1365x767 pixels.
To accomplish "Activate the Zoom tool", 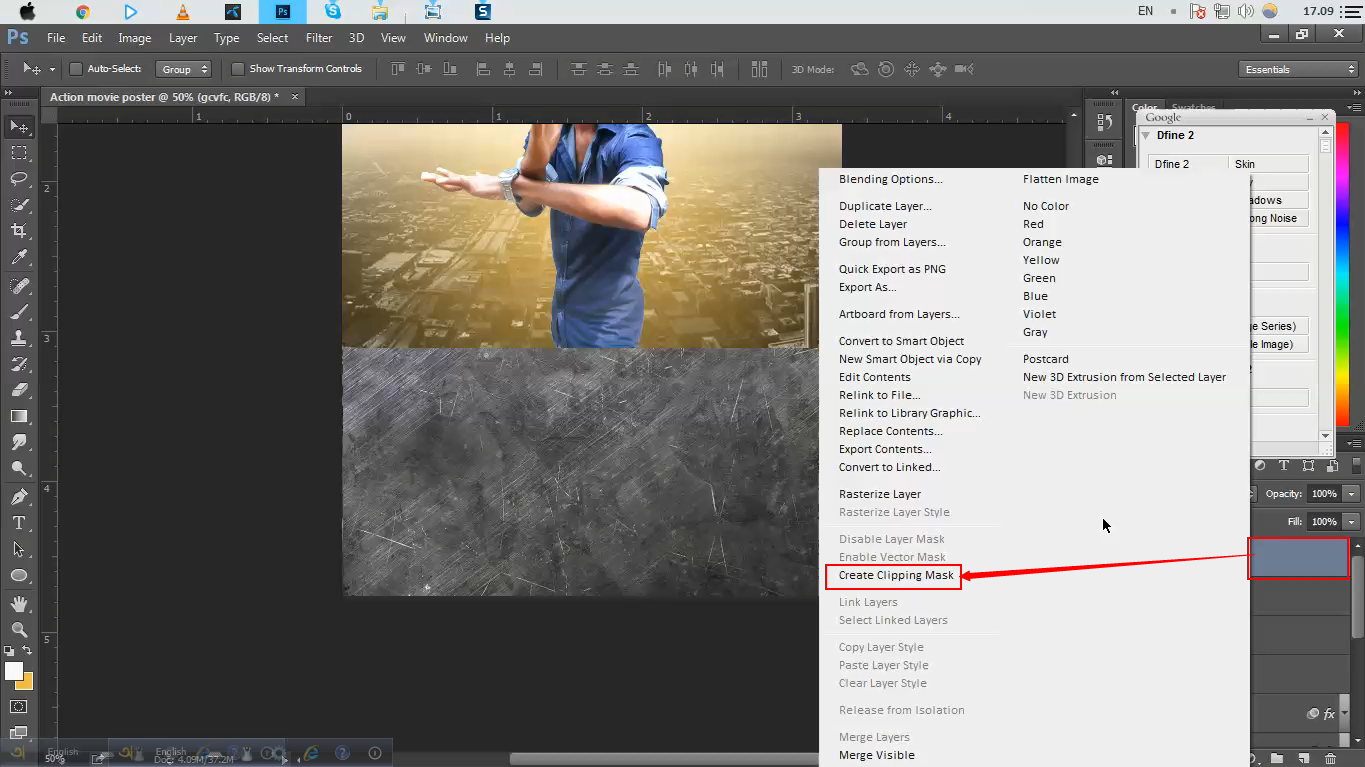I will pyautogui.click(x=20, y=629).
